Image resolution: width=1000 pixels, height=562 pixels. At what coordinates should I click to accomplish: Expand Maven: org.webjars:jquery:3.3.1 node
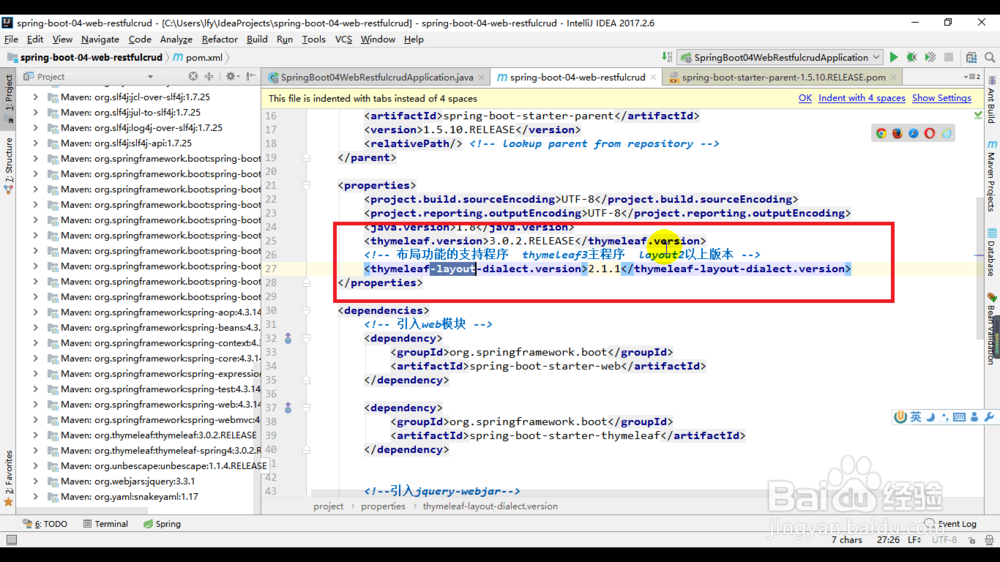[36, 481]
